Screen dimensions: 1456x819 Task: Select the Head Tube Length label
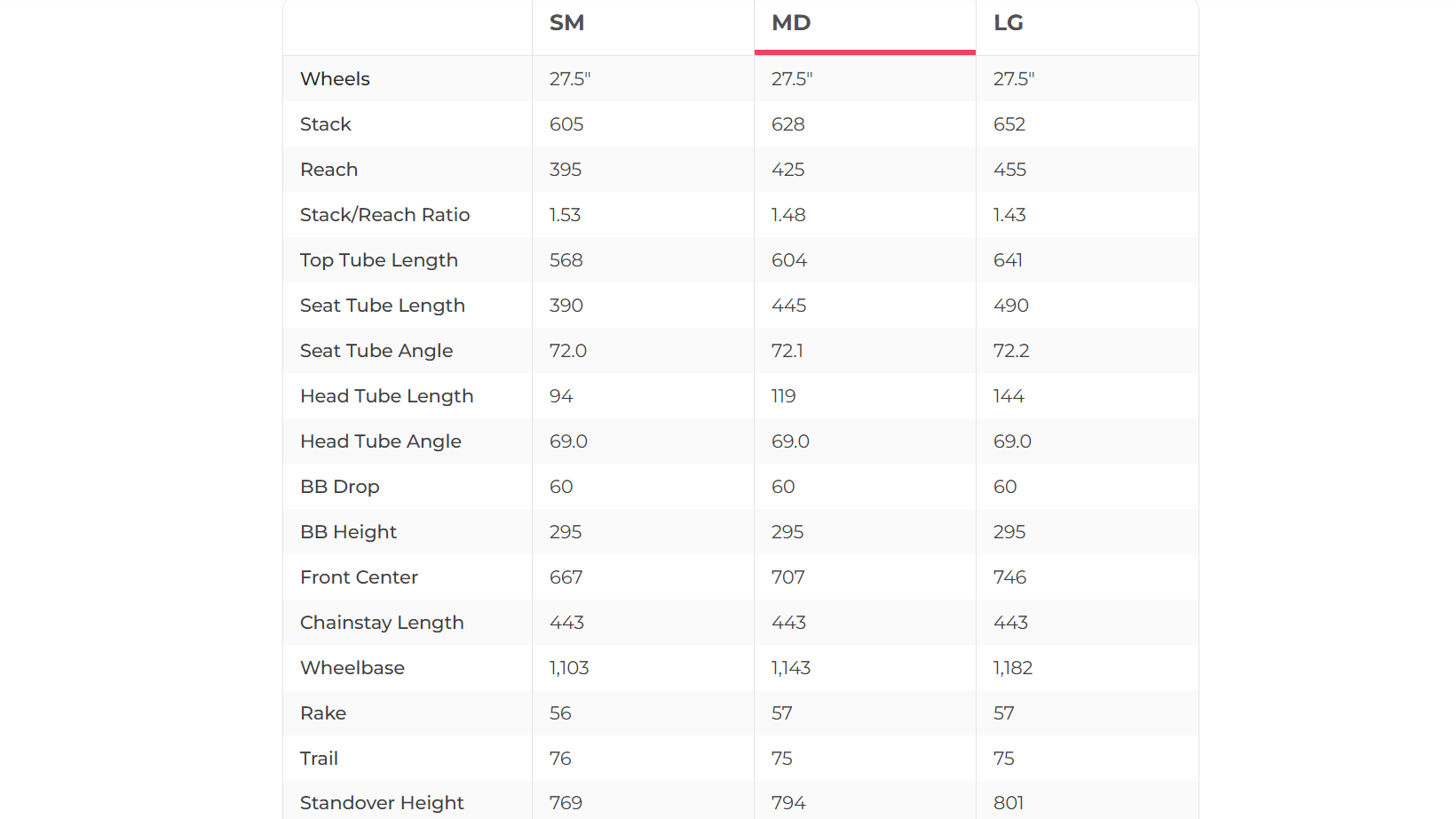click(386, 396)
